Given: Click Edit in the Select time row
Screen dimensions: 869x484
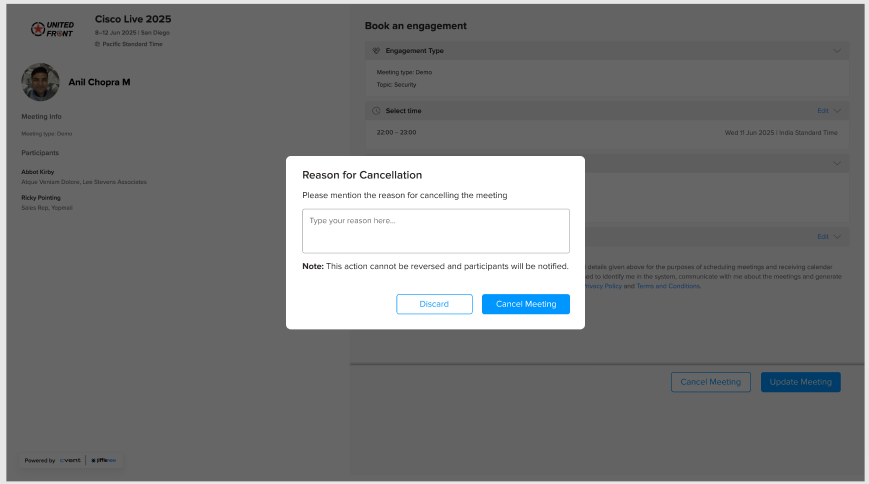Looking at the screenshot, I should pyautogui.click(x=822, y=111).
